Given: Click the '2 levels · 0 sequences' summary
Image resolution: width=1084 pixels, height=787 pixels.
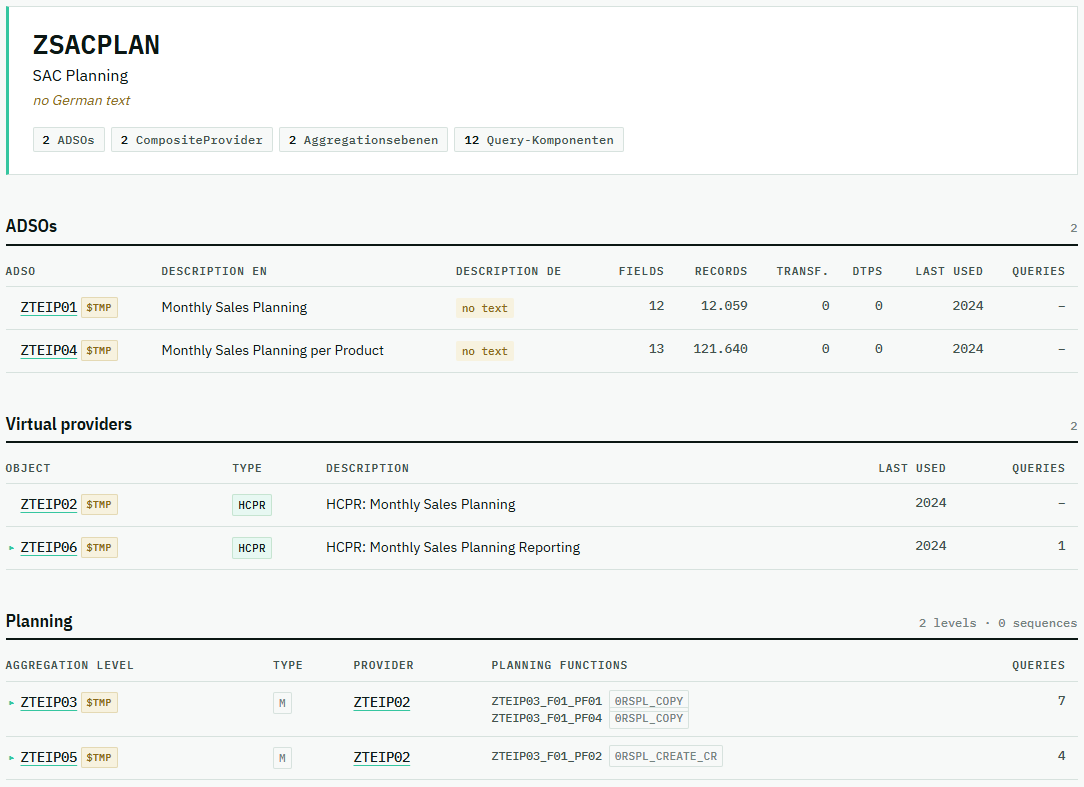Looking at the screenshot, I should [x=998, y=623].
